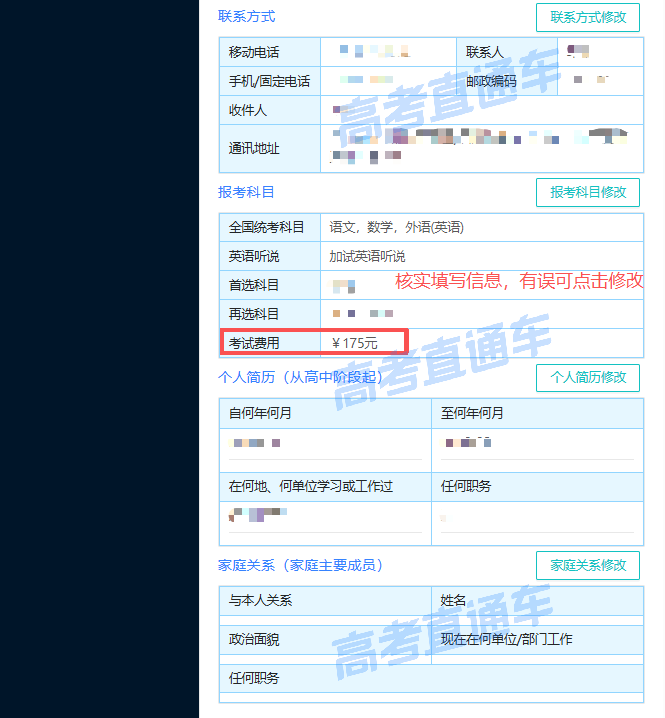Click the 至何年何月 column header
The height and width of the screenshot is (718, 665).
tap(537, 413)
